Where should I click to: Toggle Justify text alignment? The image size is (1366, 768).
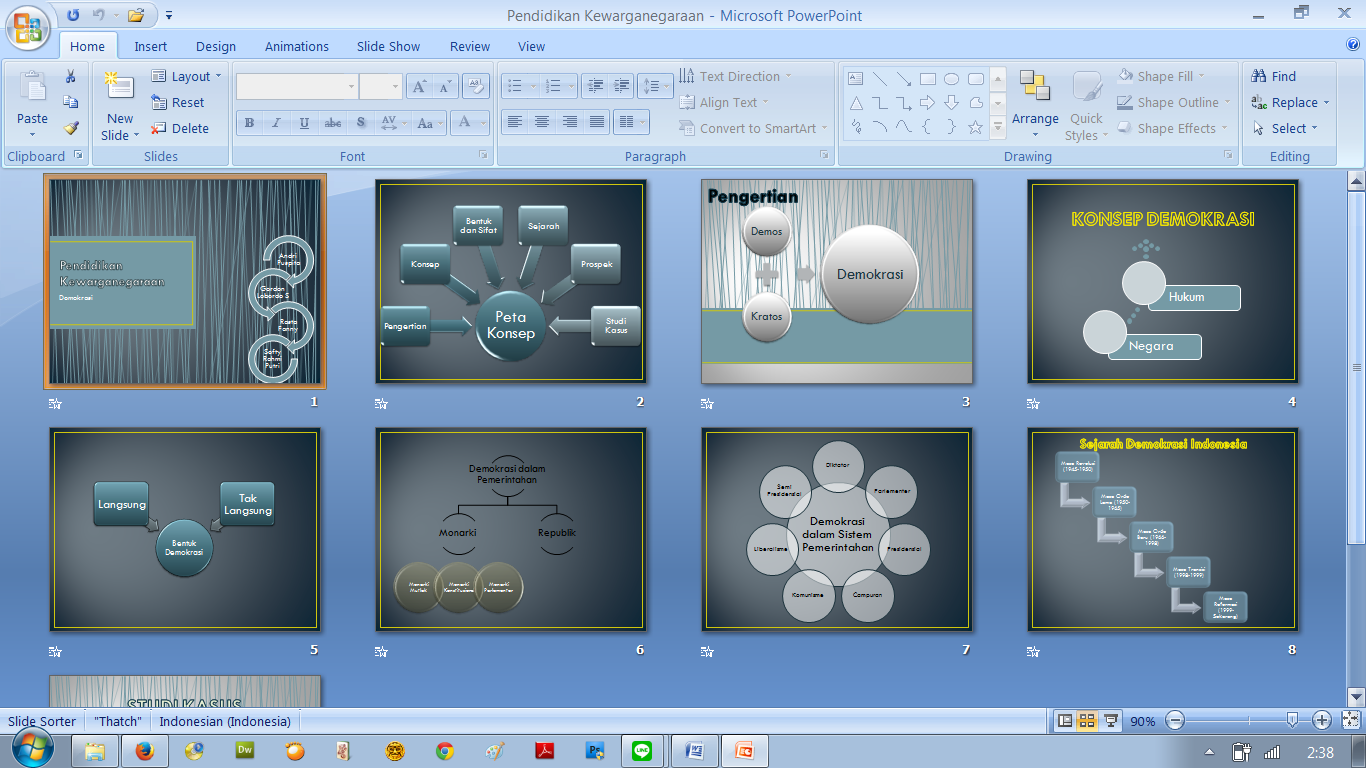[597, 122]
